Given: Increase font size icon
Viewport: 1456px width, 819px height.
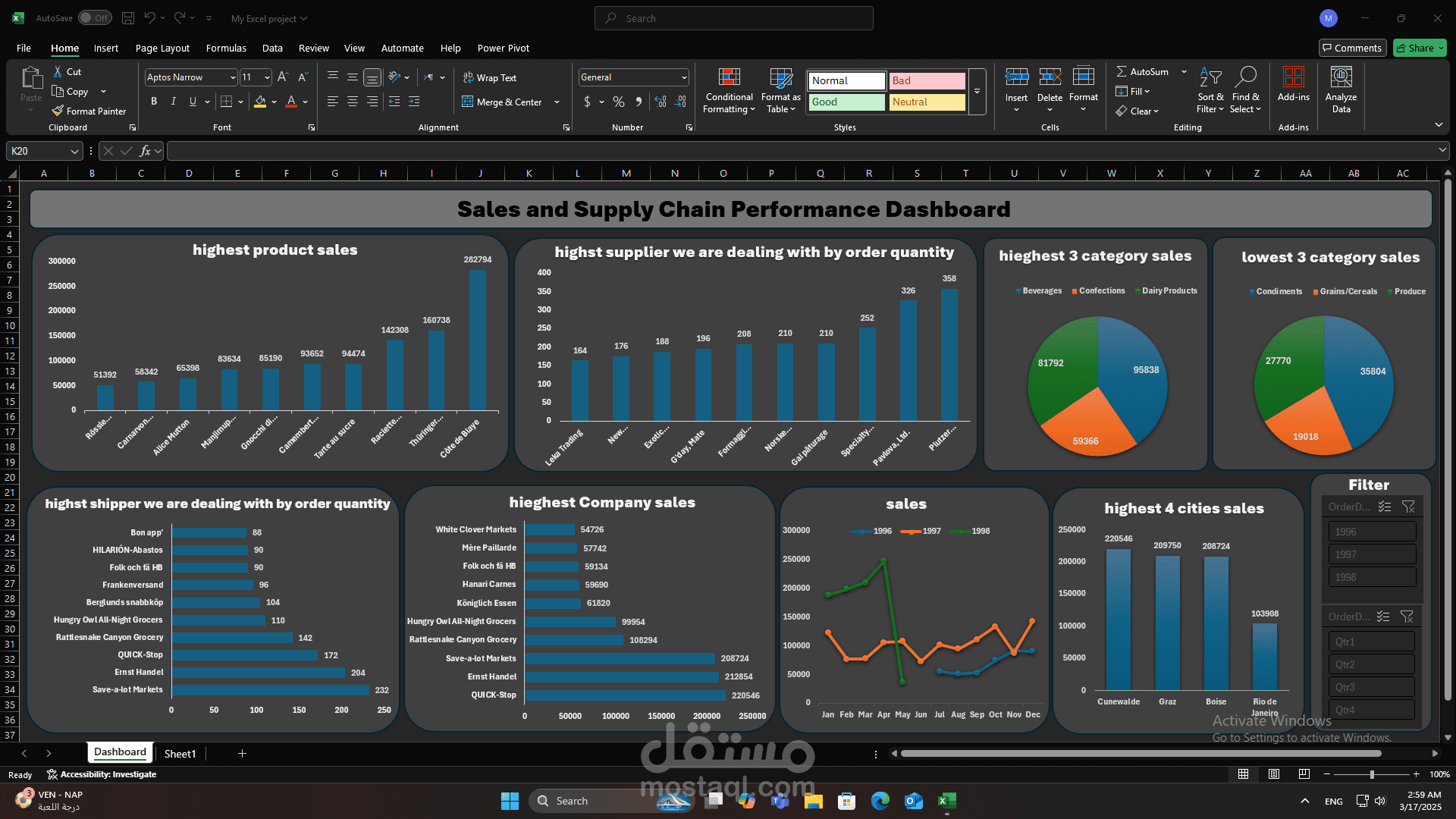Looking at the screenshot, I should (283, 77).
